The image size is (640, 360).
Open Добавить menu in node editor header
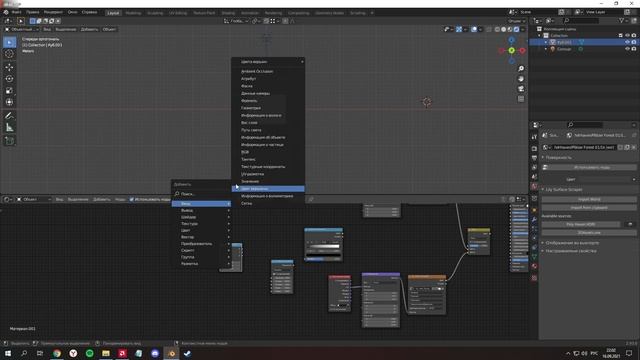pos(102,200)
